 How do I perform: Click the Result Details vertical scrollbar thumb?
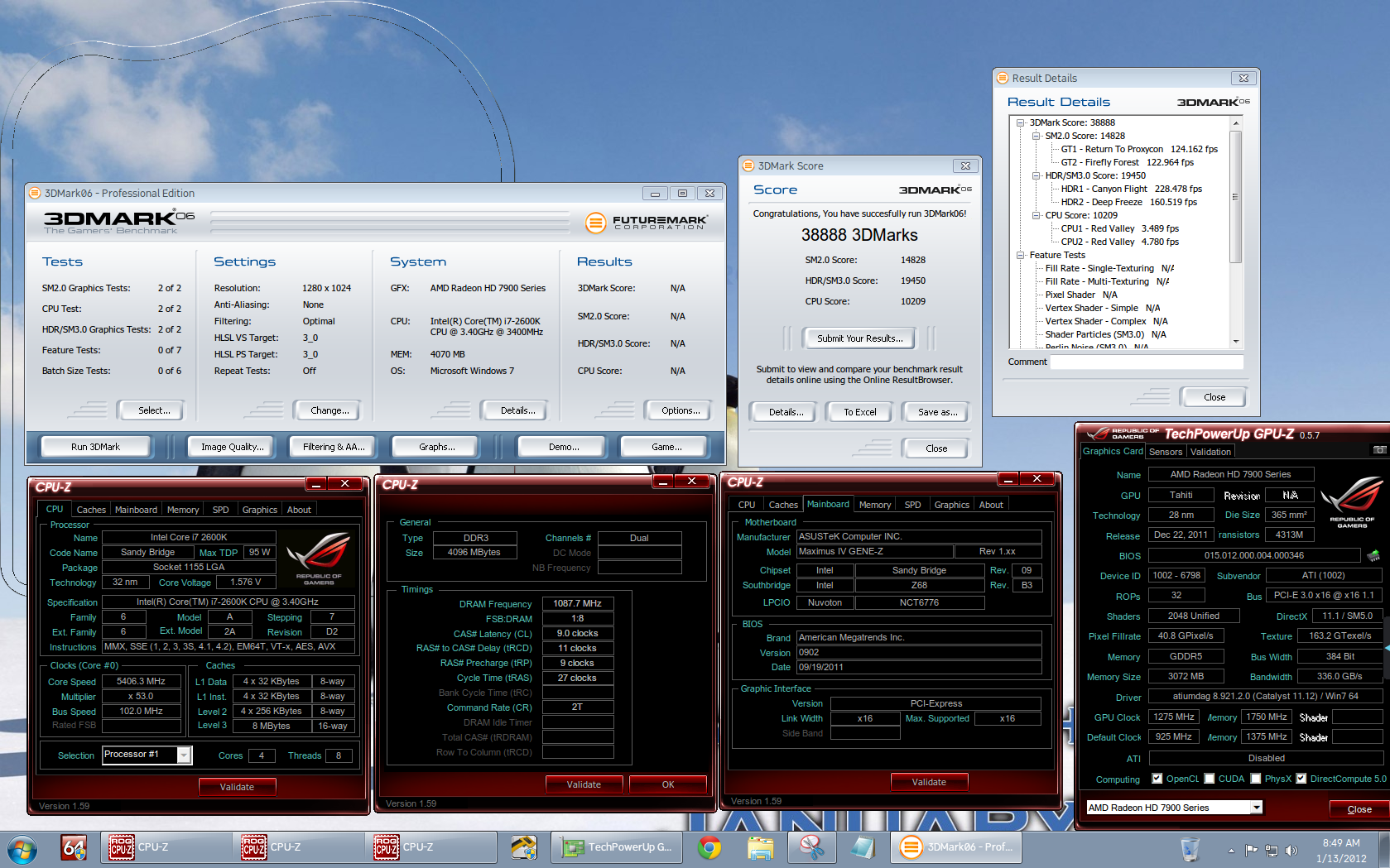(1236, 197)
